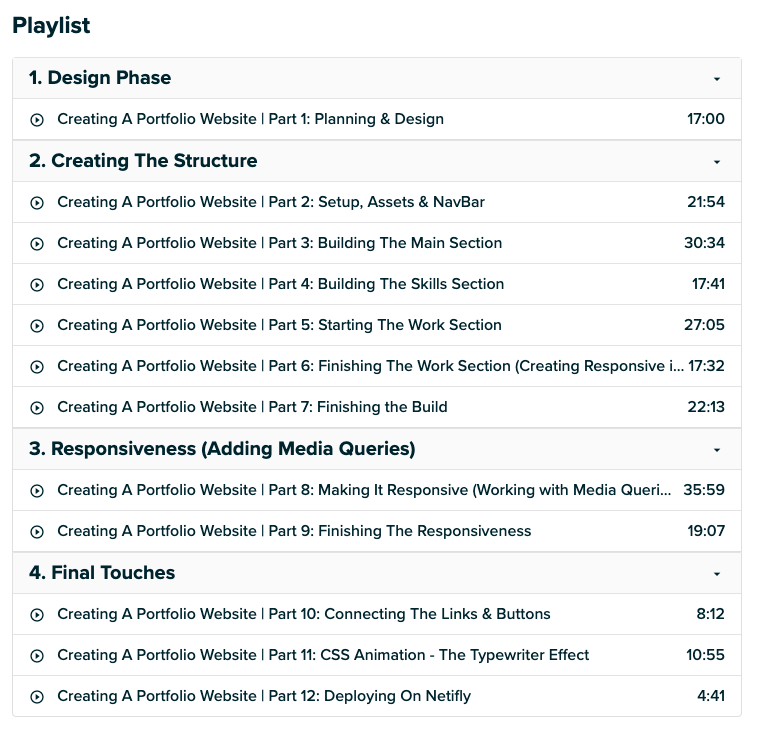Click play icon beside Part 3: Building The Main Section
Viewport: 759px width, 737px height.
[37, 244]
